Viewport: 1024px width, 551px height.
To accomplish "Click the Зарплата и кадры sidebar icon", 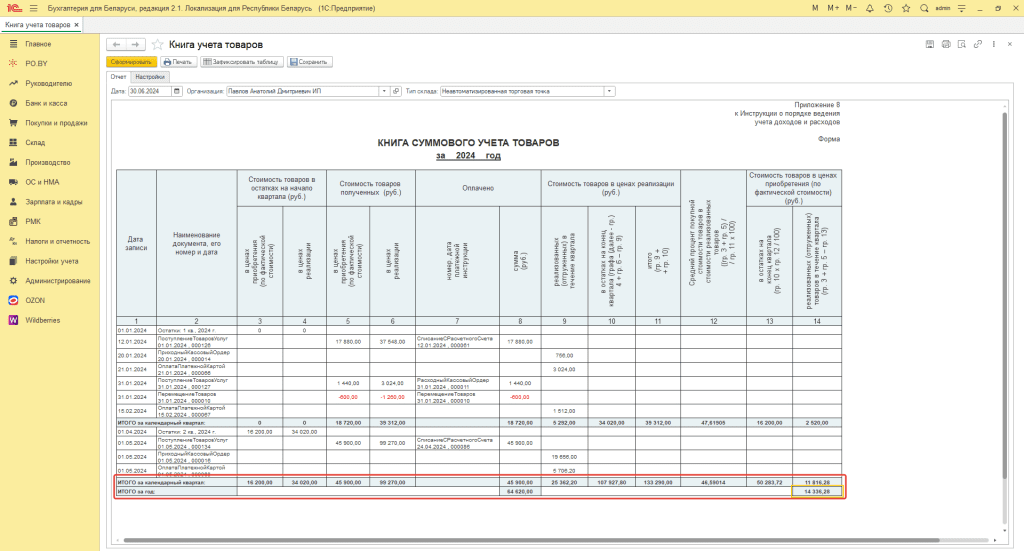I will (13, 202).
